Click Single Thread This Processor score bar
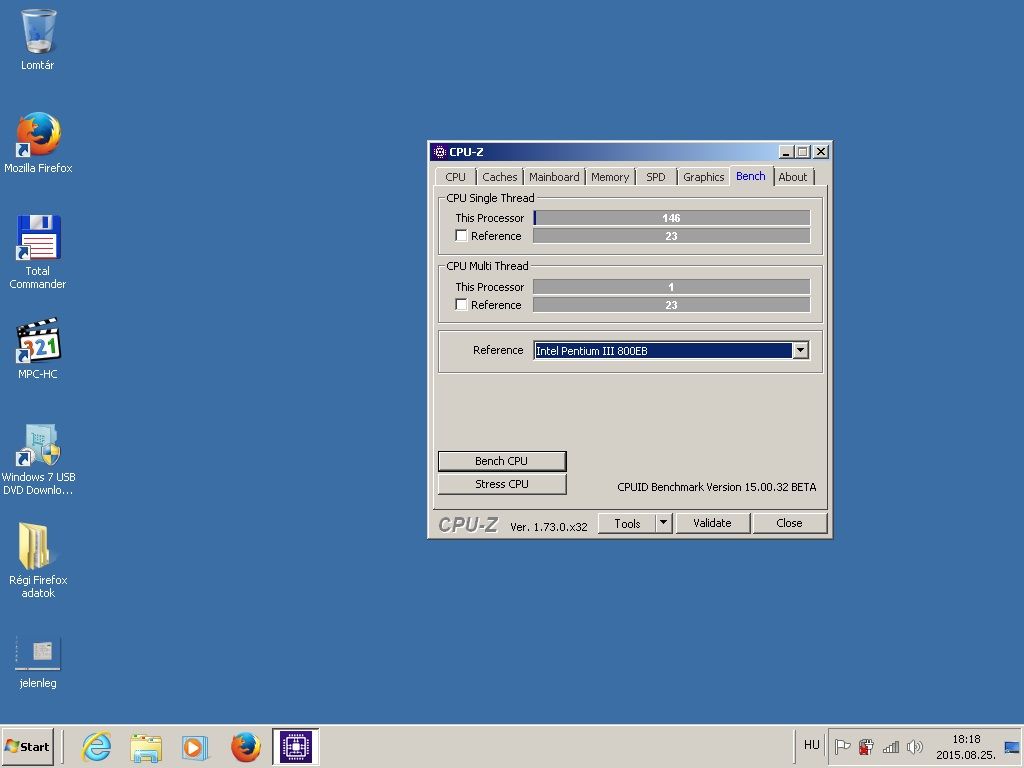This screenshot has height=768, width=1024. [x=671, y=217]
